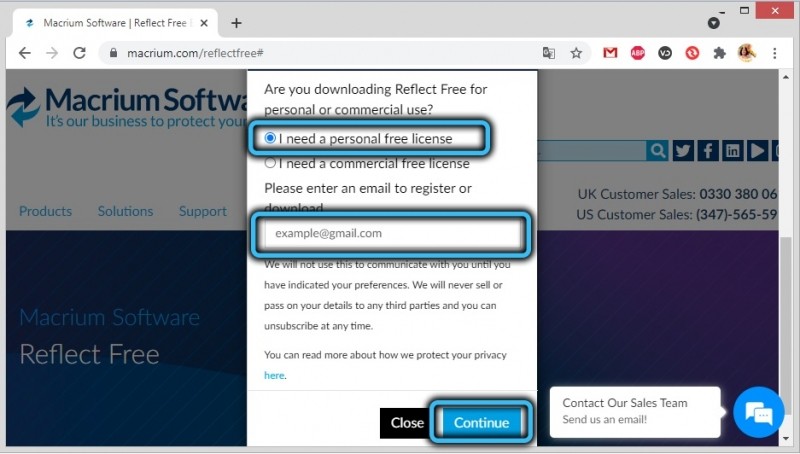Click the red circular extension icon
The width and height of the screenshot is (800, 454).
(692, 53)
